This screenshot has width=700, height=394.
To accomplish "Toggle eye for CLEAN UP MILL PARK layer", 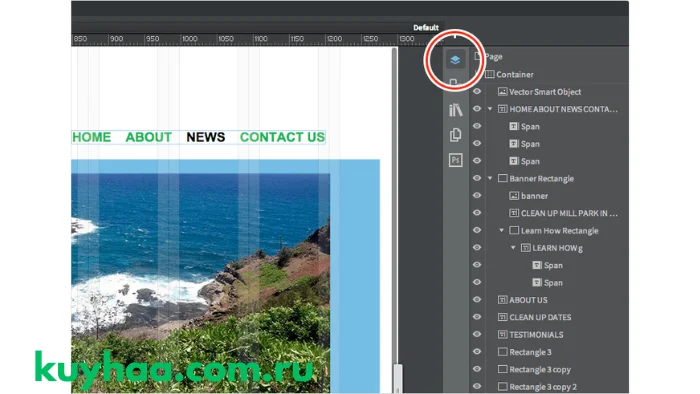I will pos(477,213).
